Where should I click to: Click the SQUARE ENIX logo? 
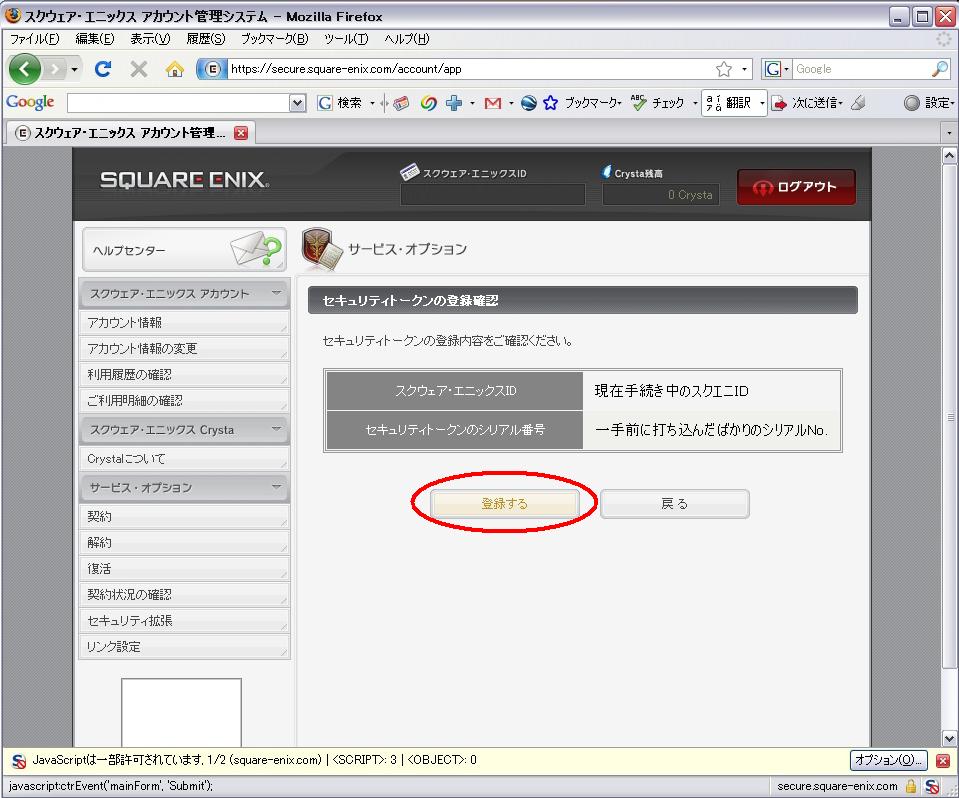point(184,180)
